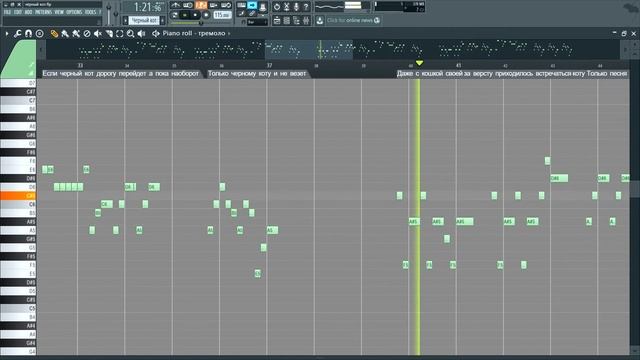The width and height of the screenshot is (640, 360).
Task: Toggle the metronome button
Action: (176, 5)
